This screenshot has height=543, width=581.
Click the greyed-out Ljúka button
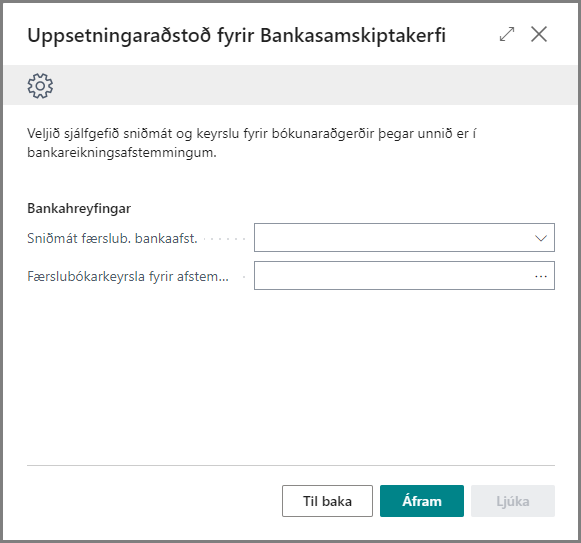(513, 501)
